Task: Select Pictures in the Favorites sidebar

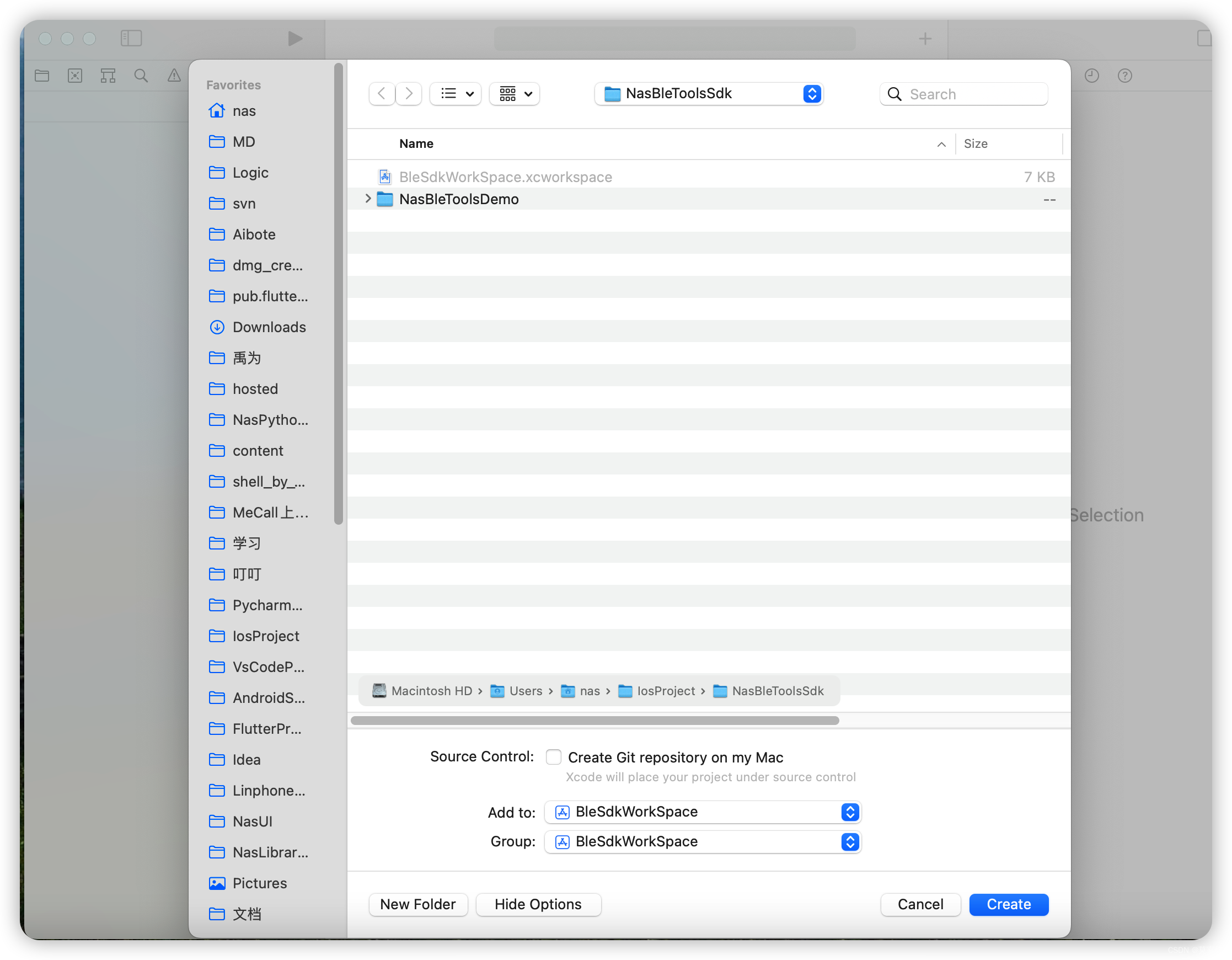Action: (260, 883)
